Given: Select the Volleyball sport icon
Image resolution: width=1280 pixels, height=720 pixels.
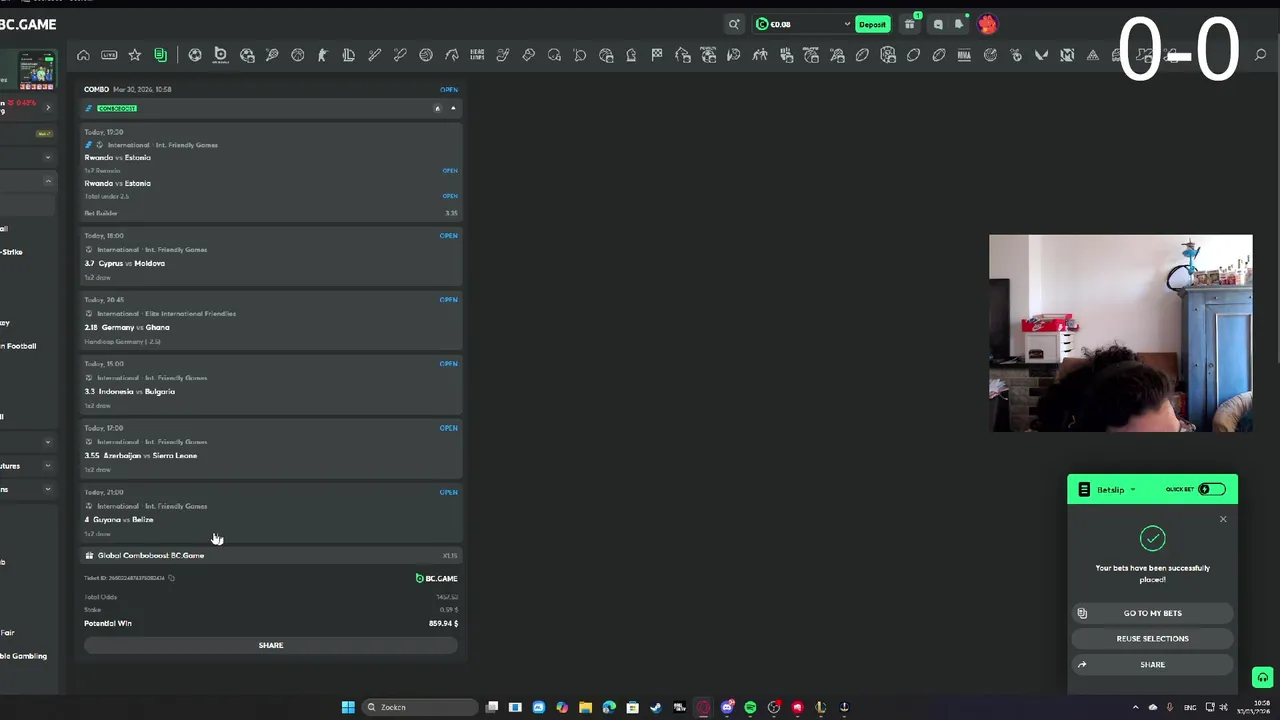Looking at the screenshot, I should point(425,55).
